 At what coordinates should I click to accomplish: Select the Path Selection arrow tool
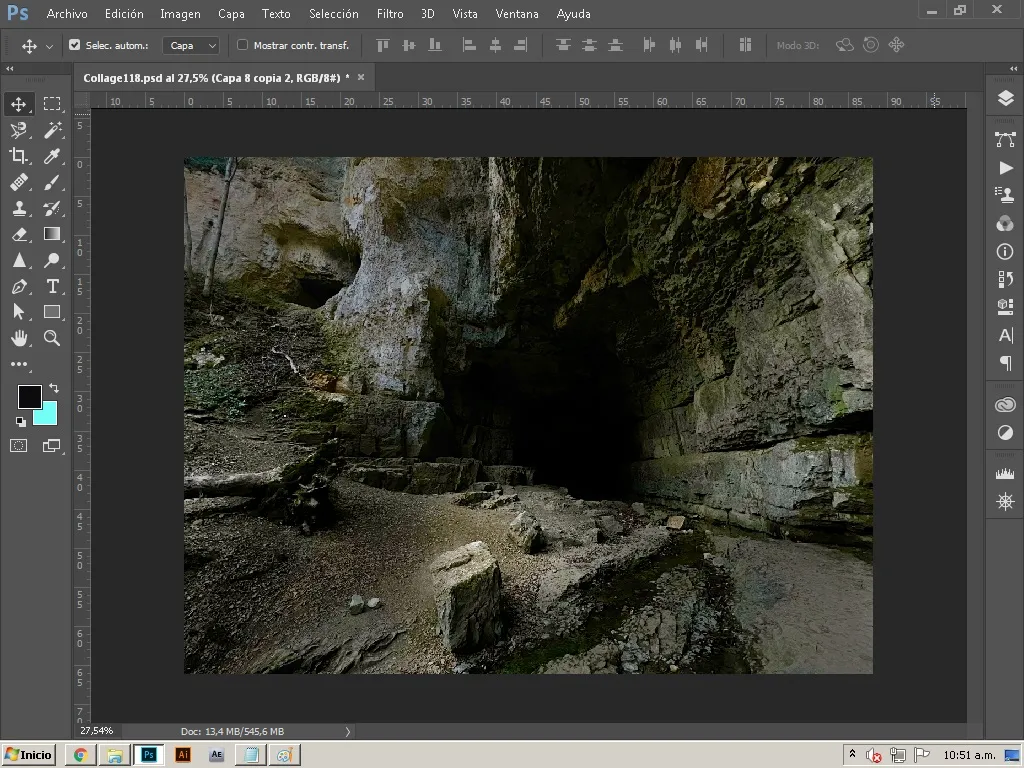[x=18, y=312]
